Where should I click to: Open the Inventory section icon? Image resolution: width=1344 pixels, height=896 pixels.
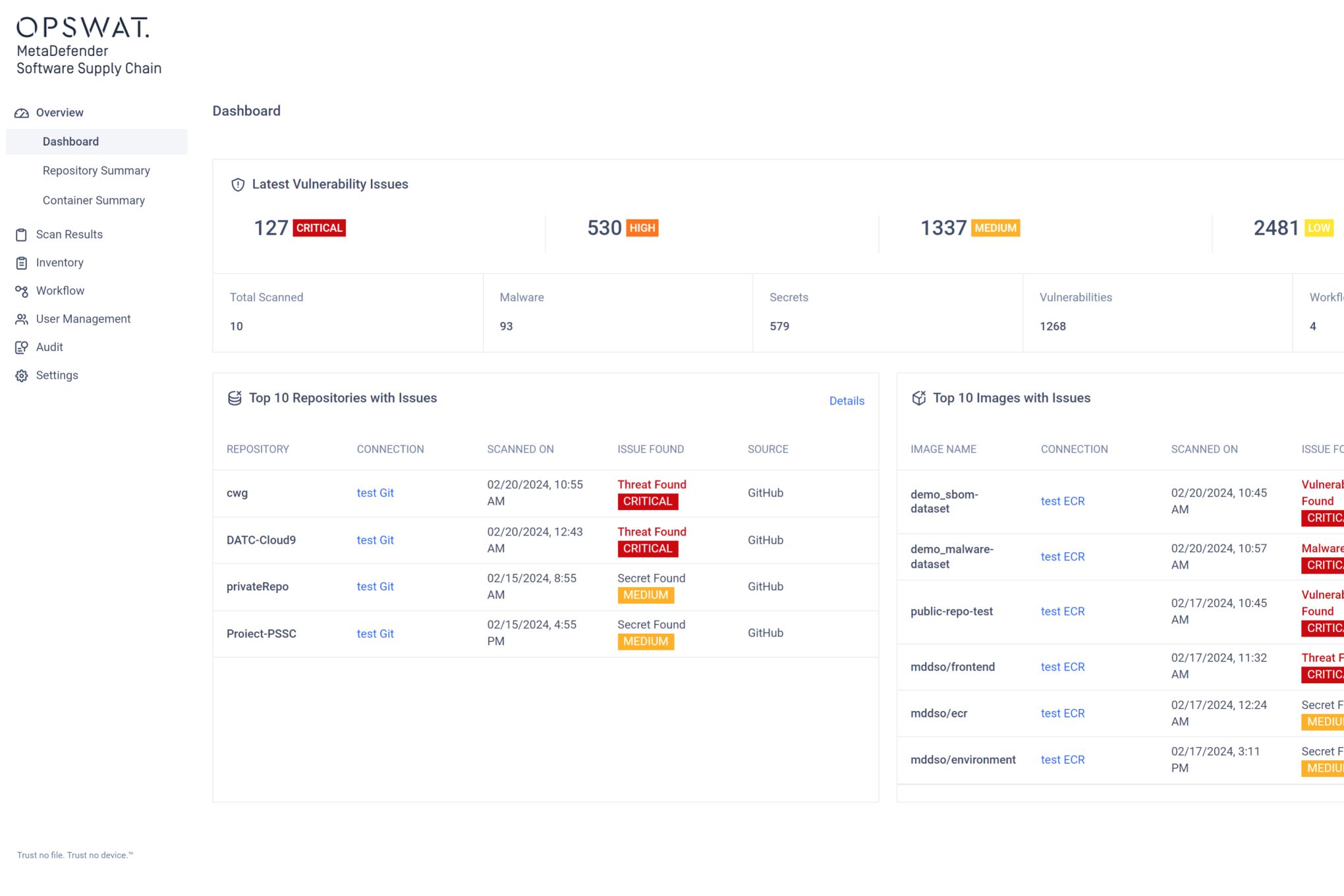tap(22, 262)
